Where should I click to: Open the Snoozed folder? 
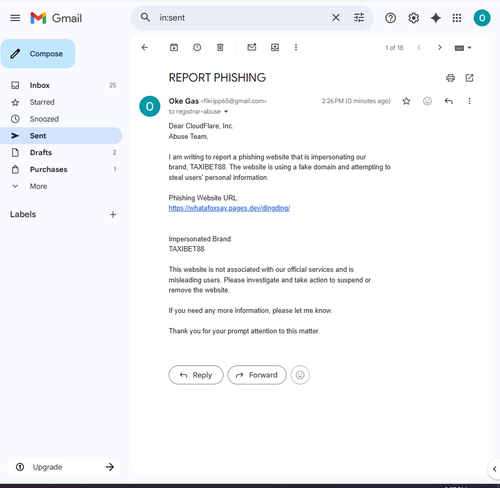pos(61,119)
